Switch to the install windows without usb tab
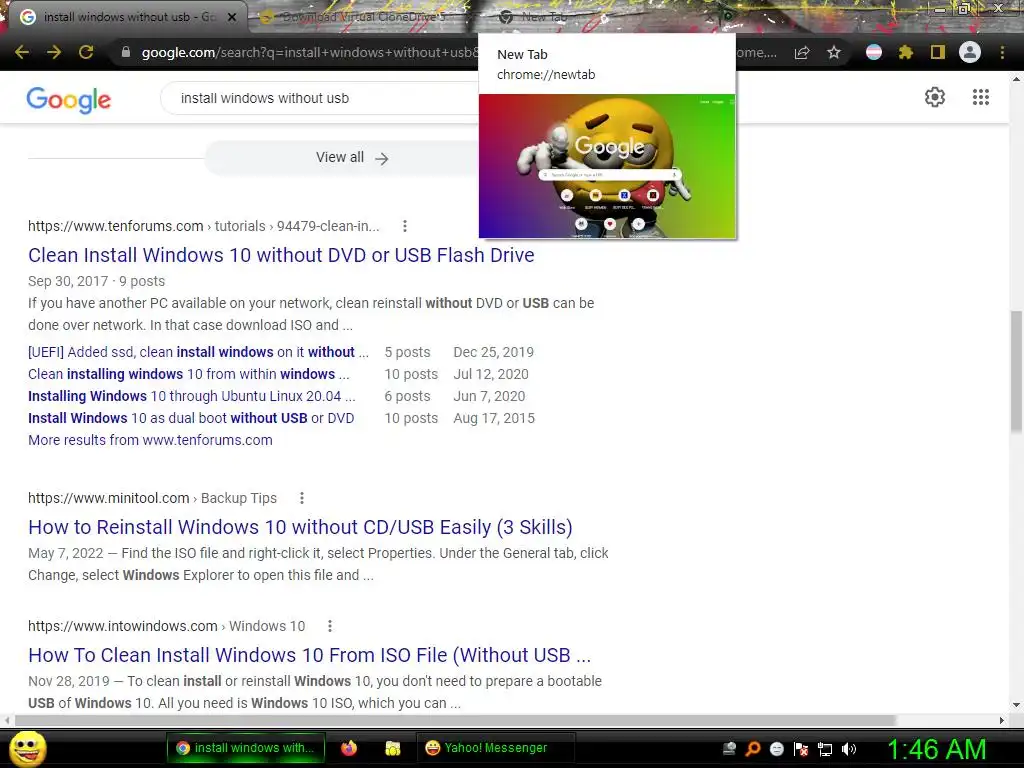The height and width of the screenshot is (768, 1024). (124, 17)
